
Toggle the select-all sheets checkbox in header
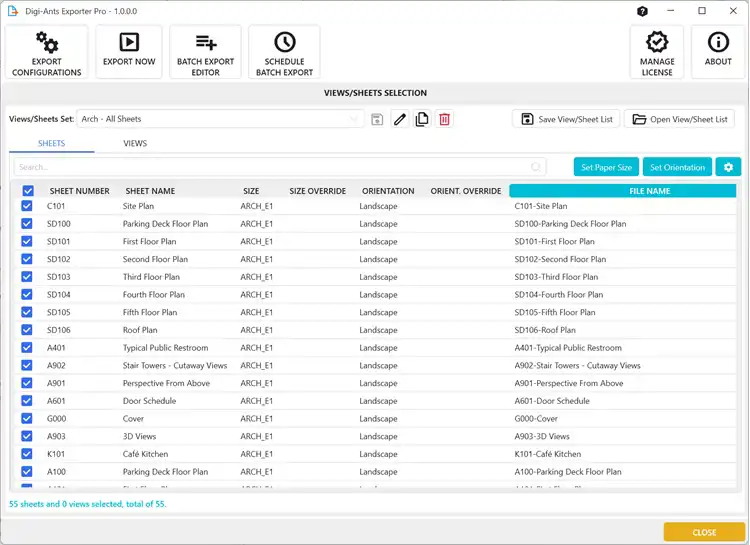tap(28, 191)
